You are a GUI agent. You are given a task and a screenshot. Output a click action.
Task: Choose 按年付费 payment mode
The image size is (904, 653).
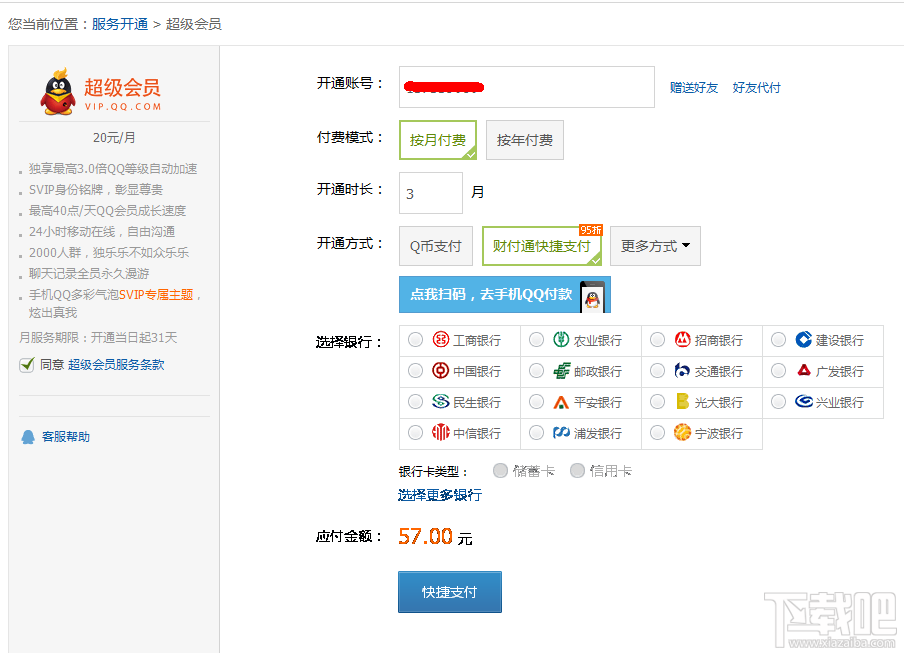[525, 140]
